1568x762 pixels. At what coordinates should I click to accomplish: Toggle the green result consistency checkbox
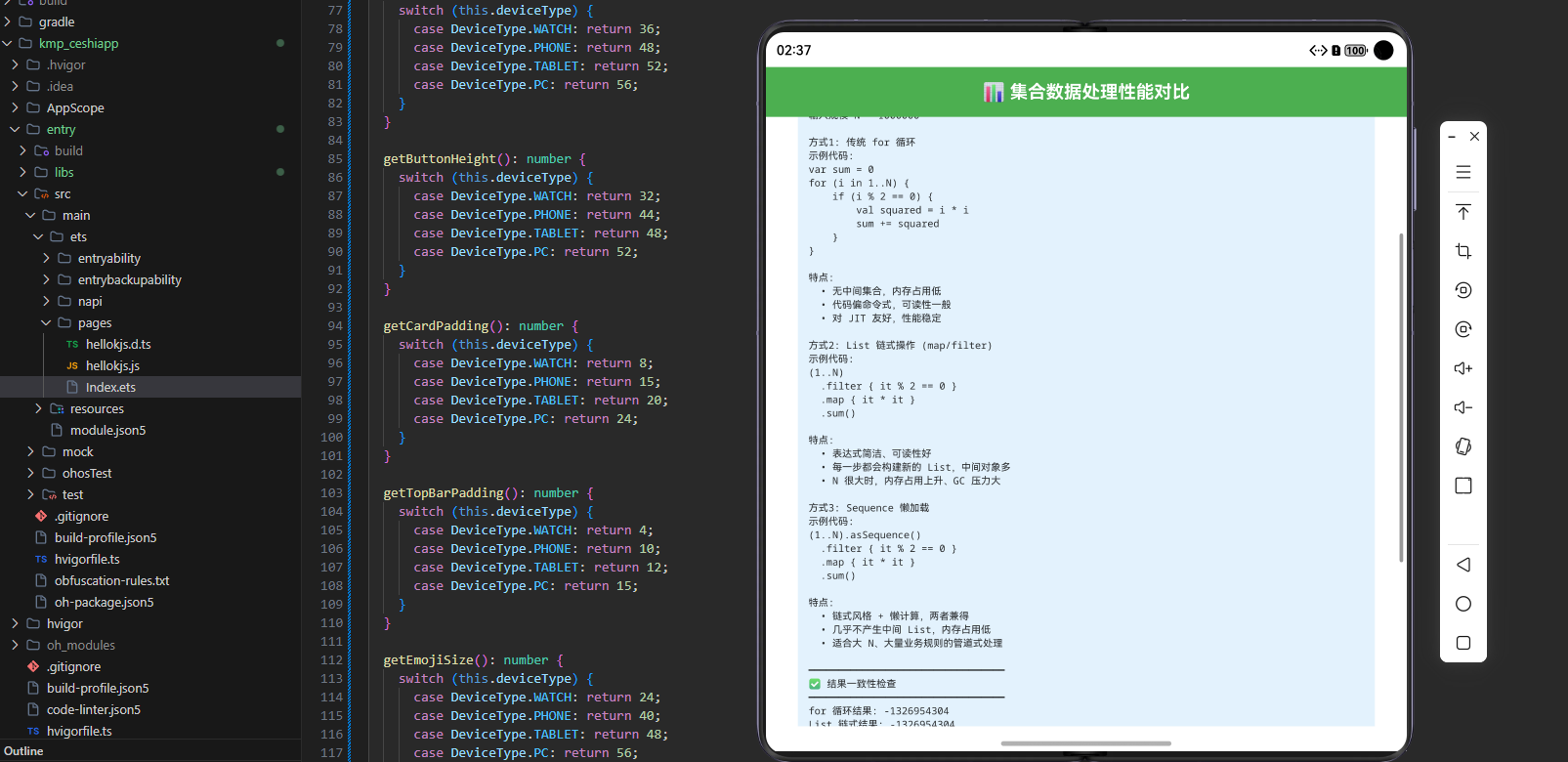tap(815, 684)
